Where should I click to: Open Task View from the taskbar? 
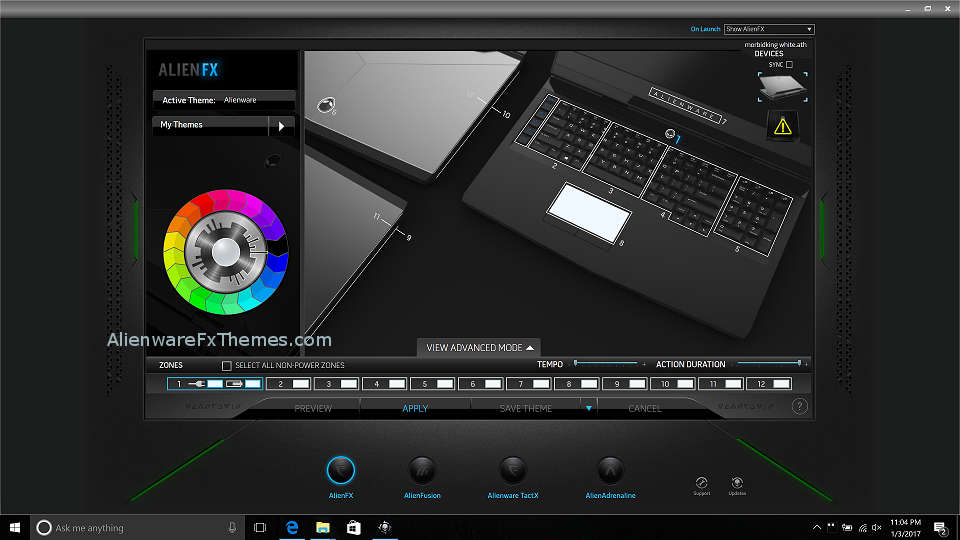coord(260,527)
